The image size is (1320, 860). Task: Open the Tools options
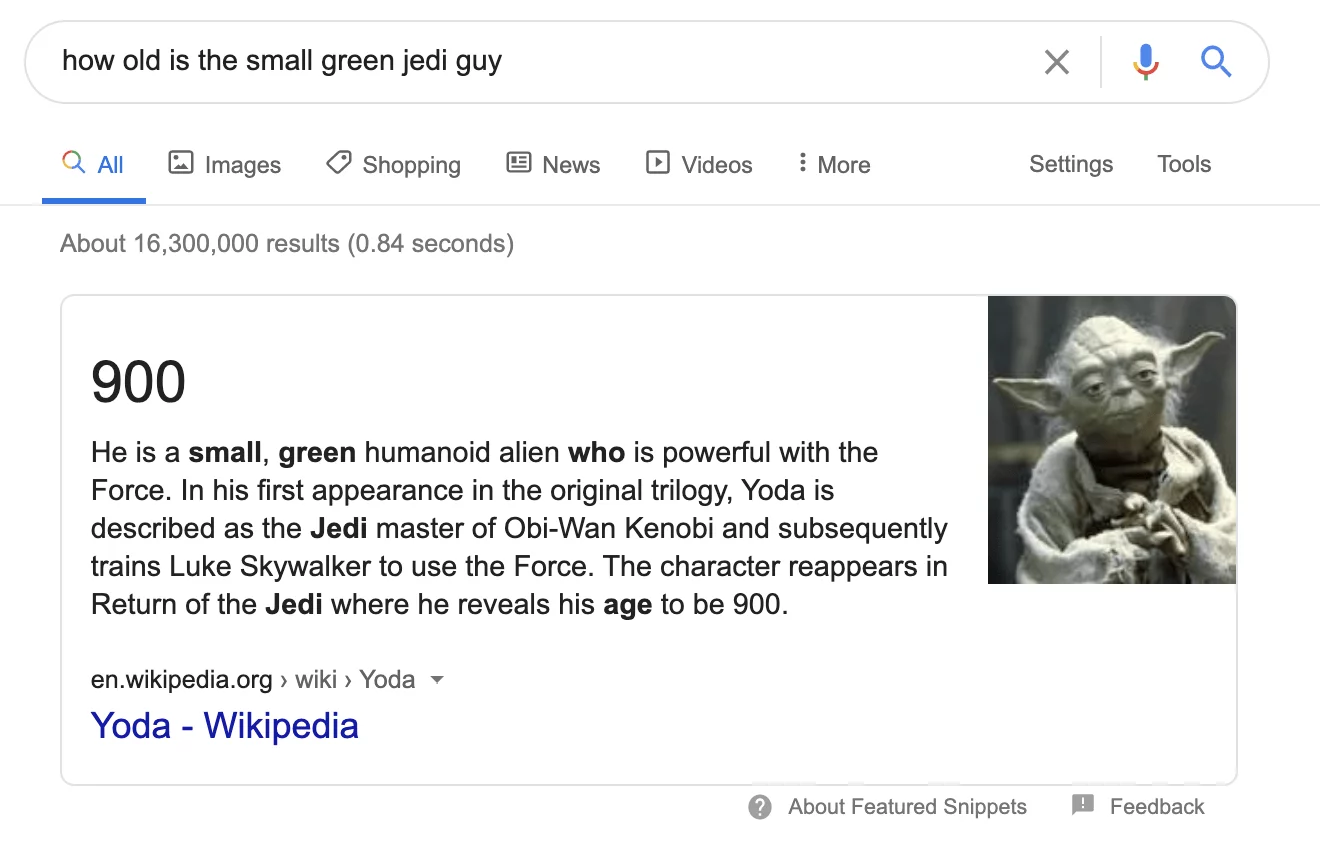coord(1184,164)
